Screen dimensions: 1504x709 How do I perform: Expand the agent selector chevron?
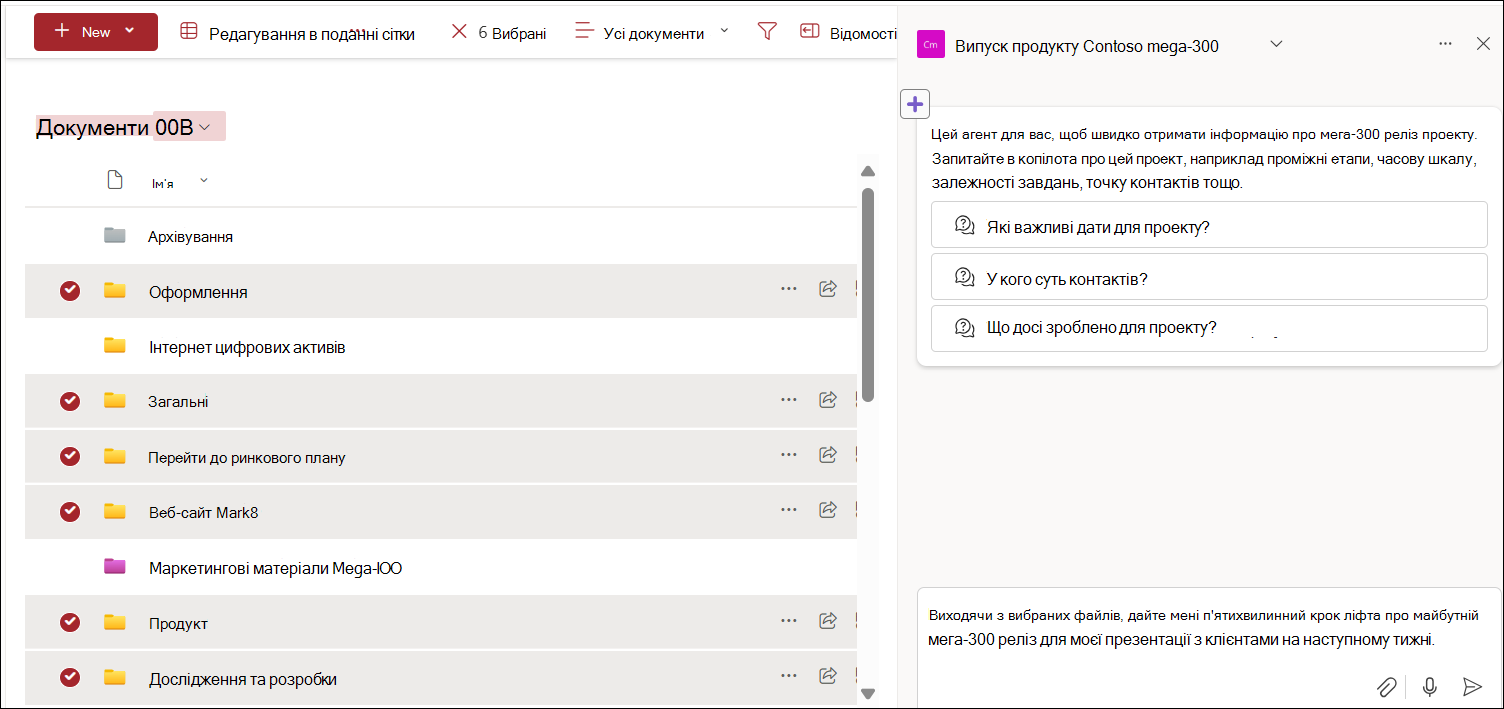[1276, 44]
